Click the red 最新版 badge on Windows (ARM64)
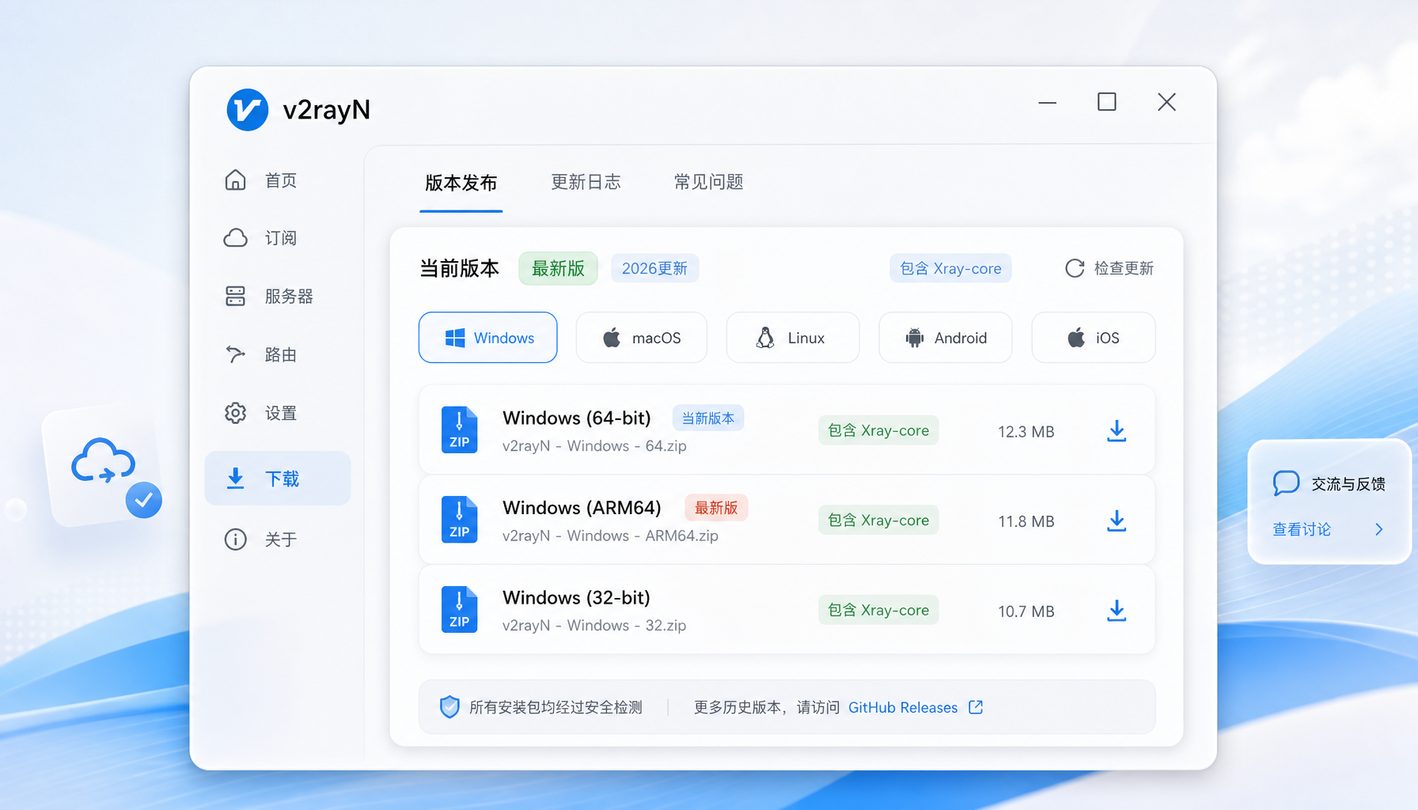 (716, 508)
